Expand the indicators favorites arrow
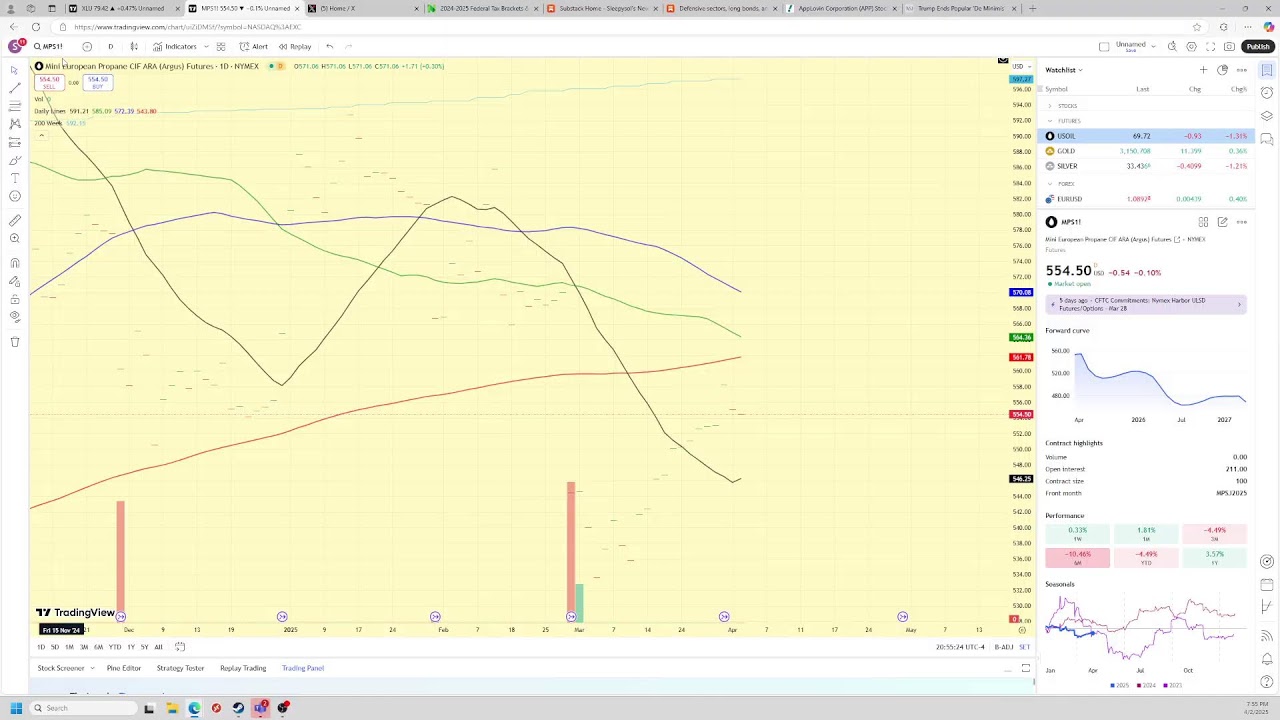The width and height of the screenshot is (1280, 720). (206, 46)
